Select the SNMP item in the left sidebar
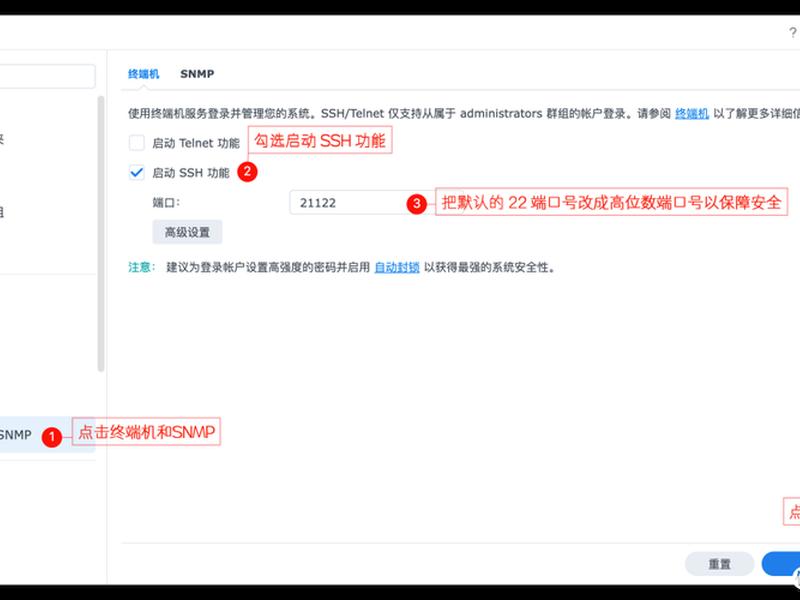 click(47, 435)
